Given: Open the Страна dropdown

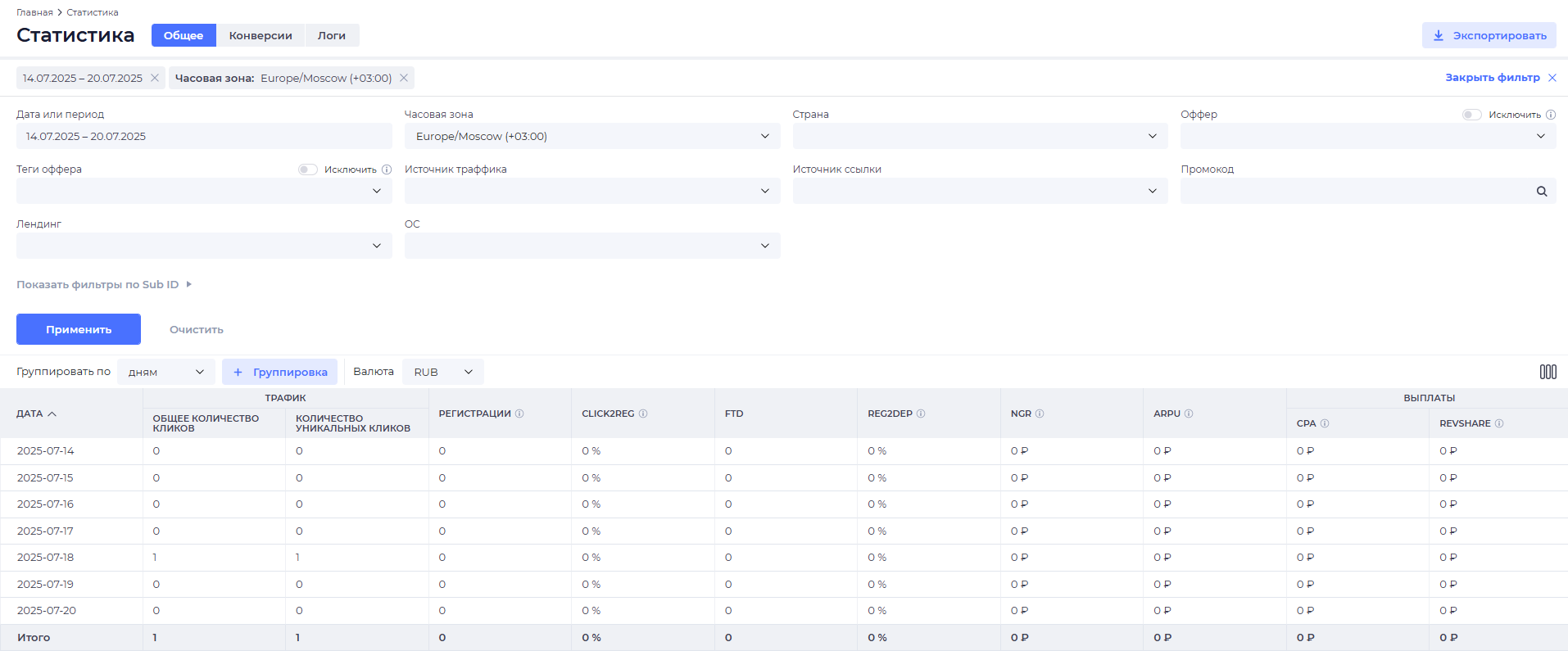Looking at the screenshot, I should tap(980, 136).
